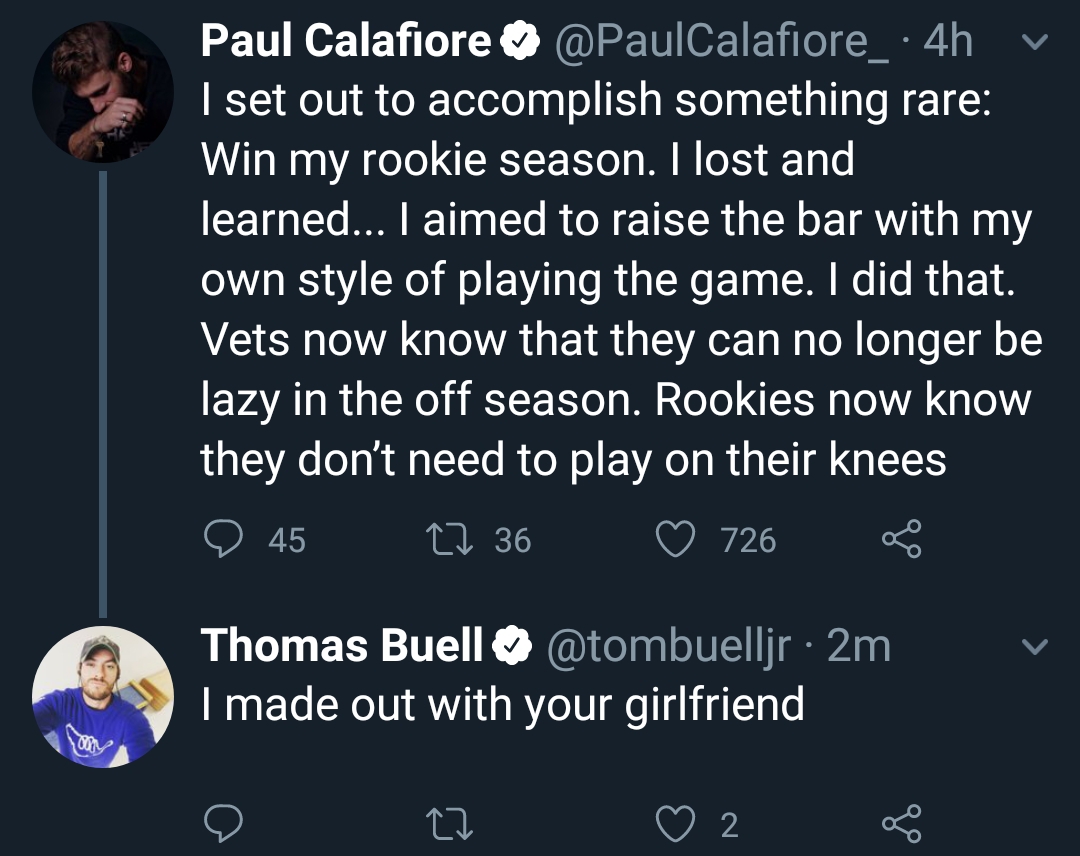Reply to Thomas Buell's tweet

(x=223, y=824)
